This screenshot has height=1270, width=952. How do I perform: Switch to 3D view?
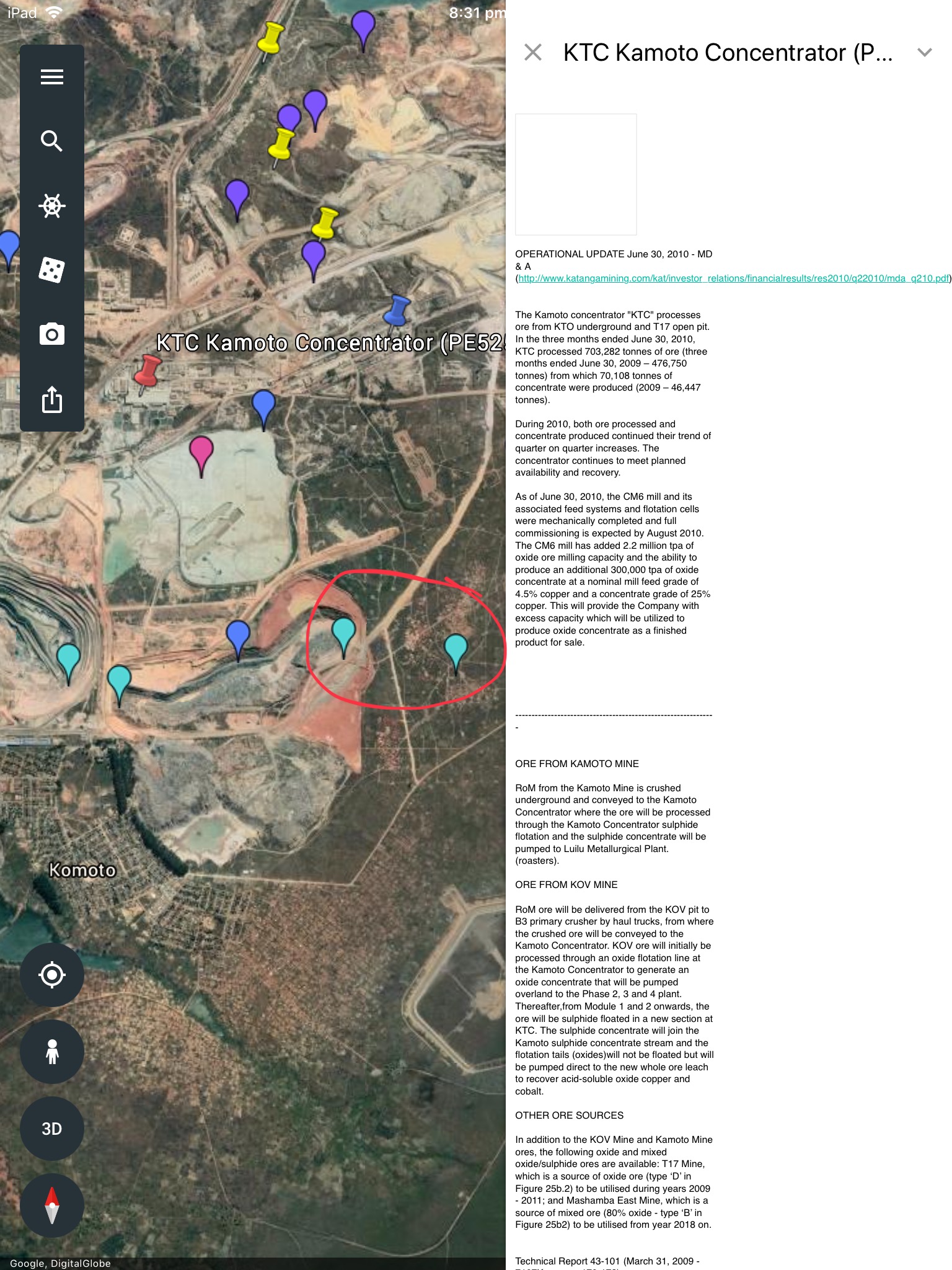52,1129
